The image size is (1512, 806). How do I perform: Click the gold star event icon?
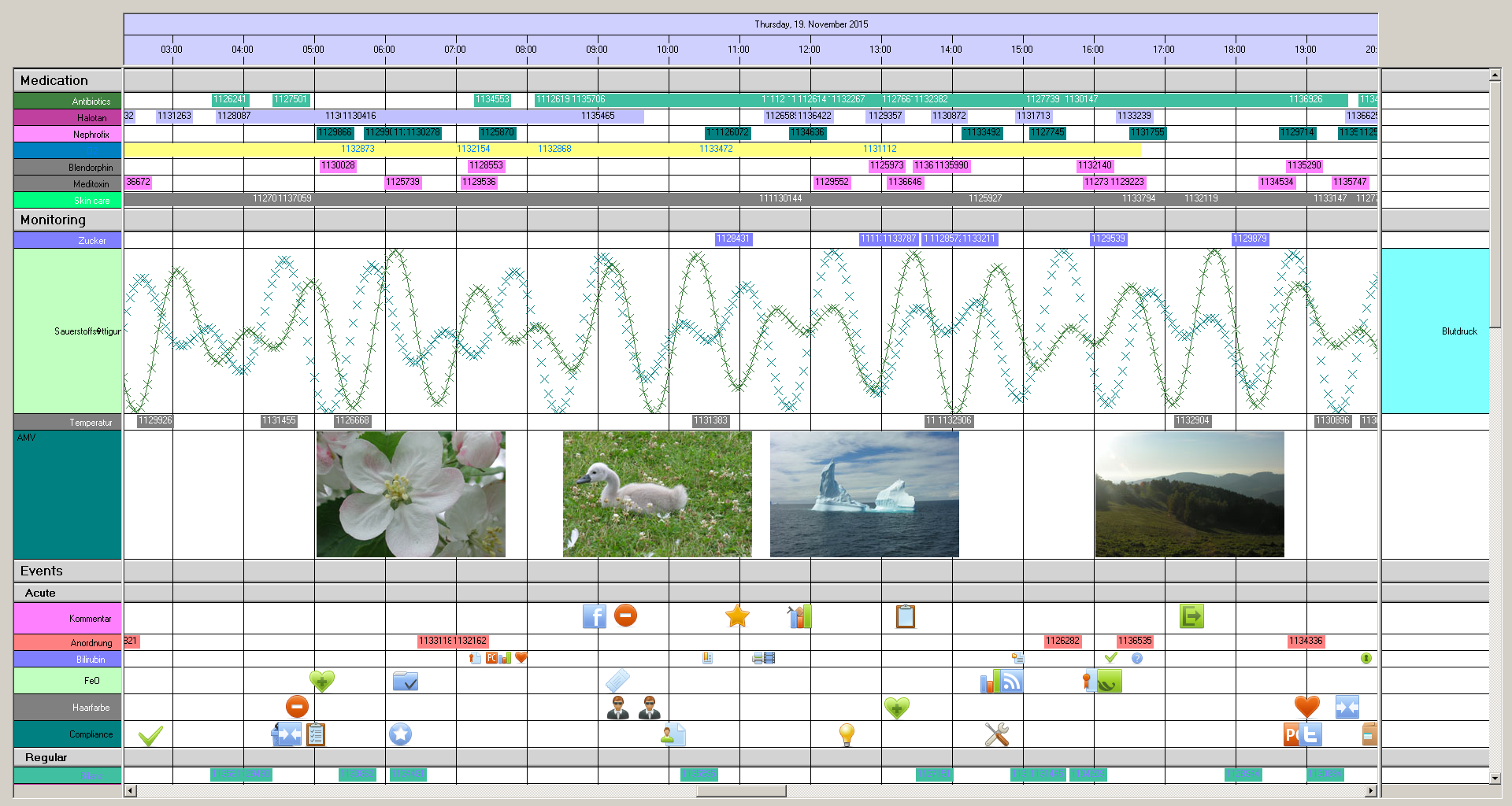737,616
